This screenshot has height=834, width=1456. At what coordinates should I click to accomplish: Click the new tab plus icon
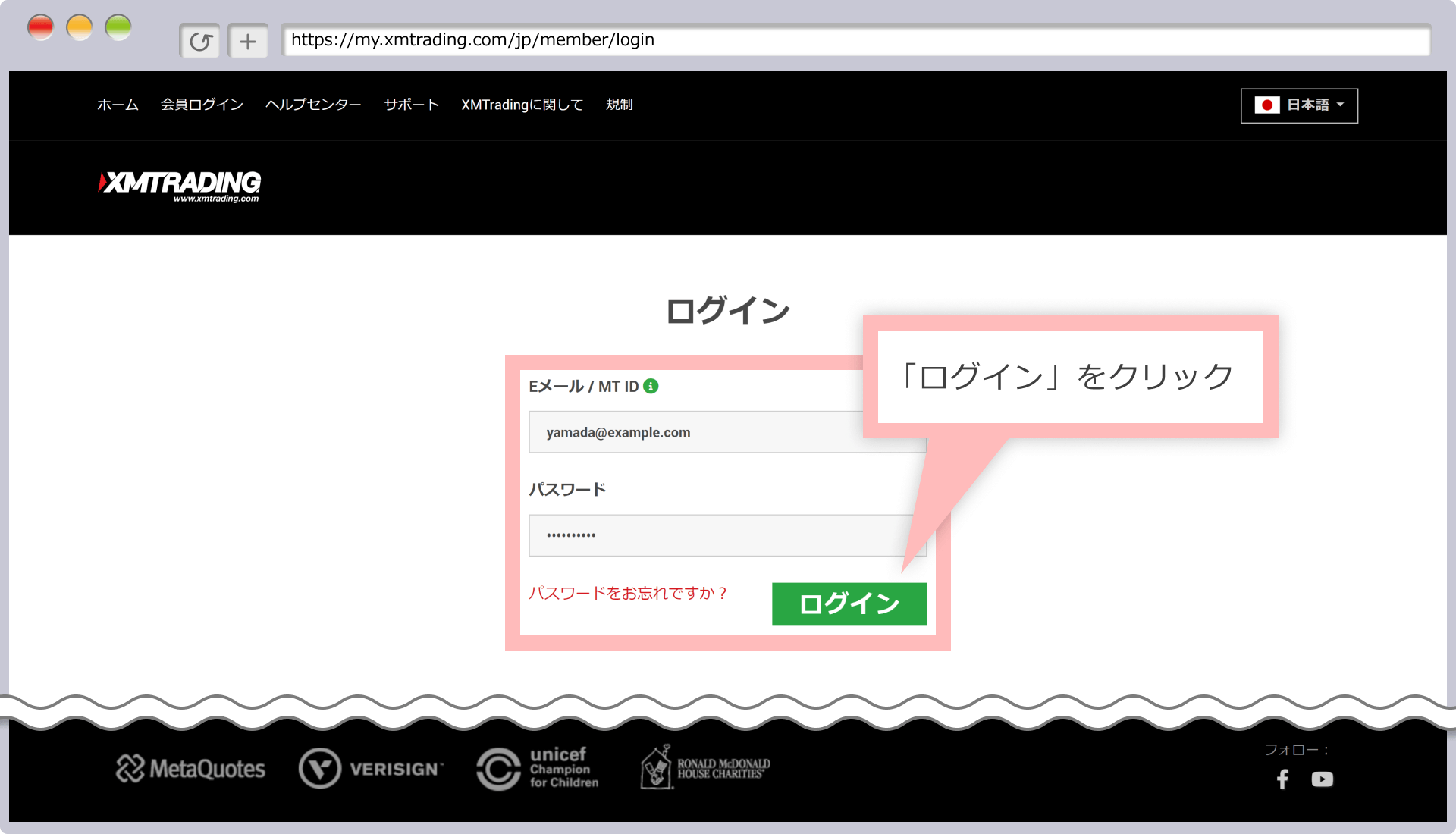(248, 41)
